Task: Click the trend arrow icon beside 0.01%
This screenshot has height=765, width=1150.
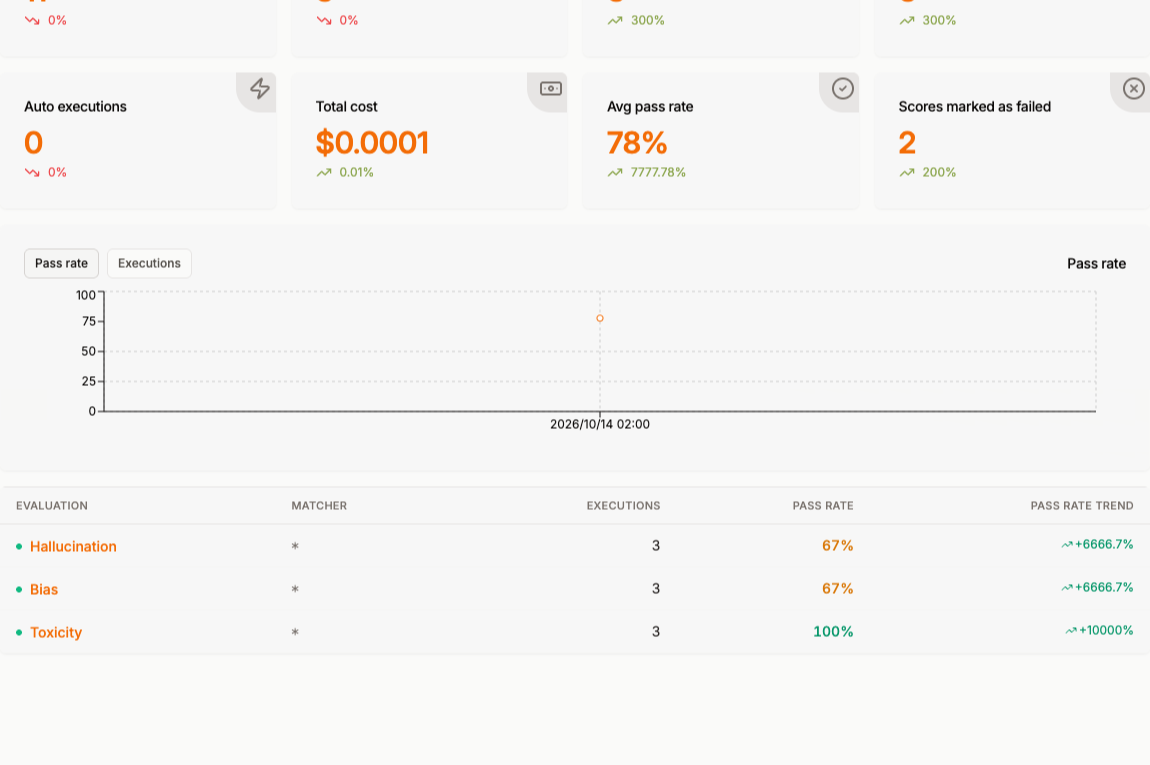Action: (x=323, y=172)
